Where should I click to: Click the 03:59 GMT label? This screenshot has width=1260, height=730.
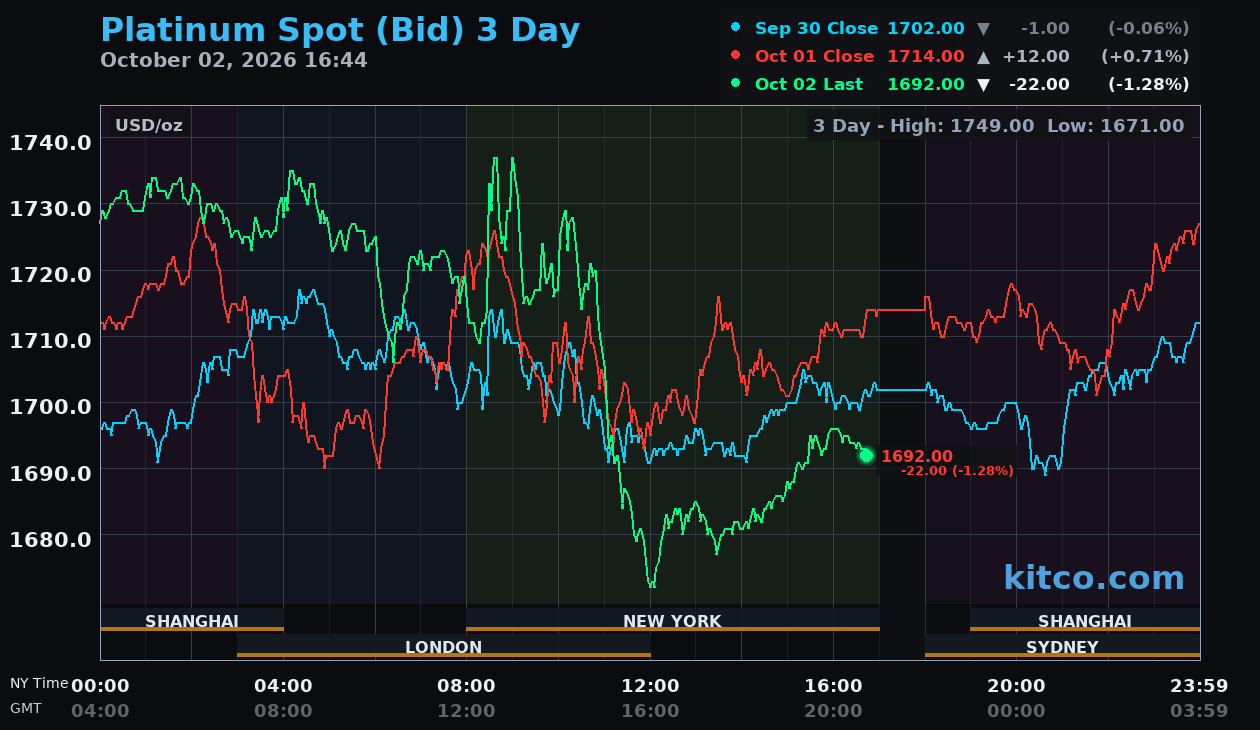[x=1199, y=711]
